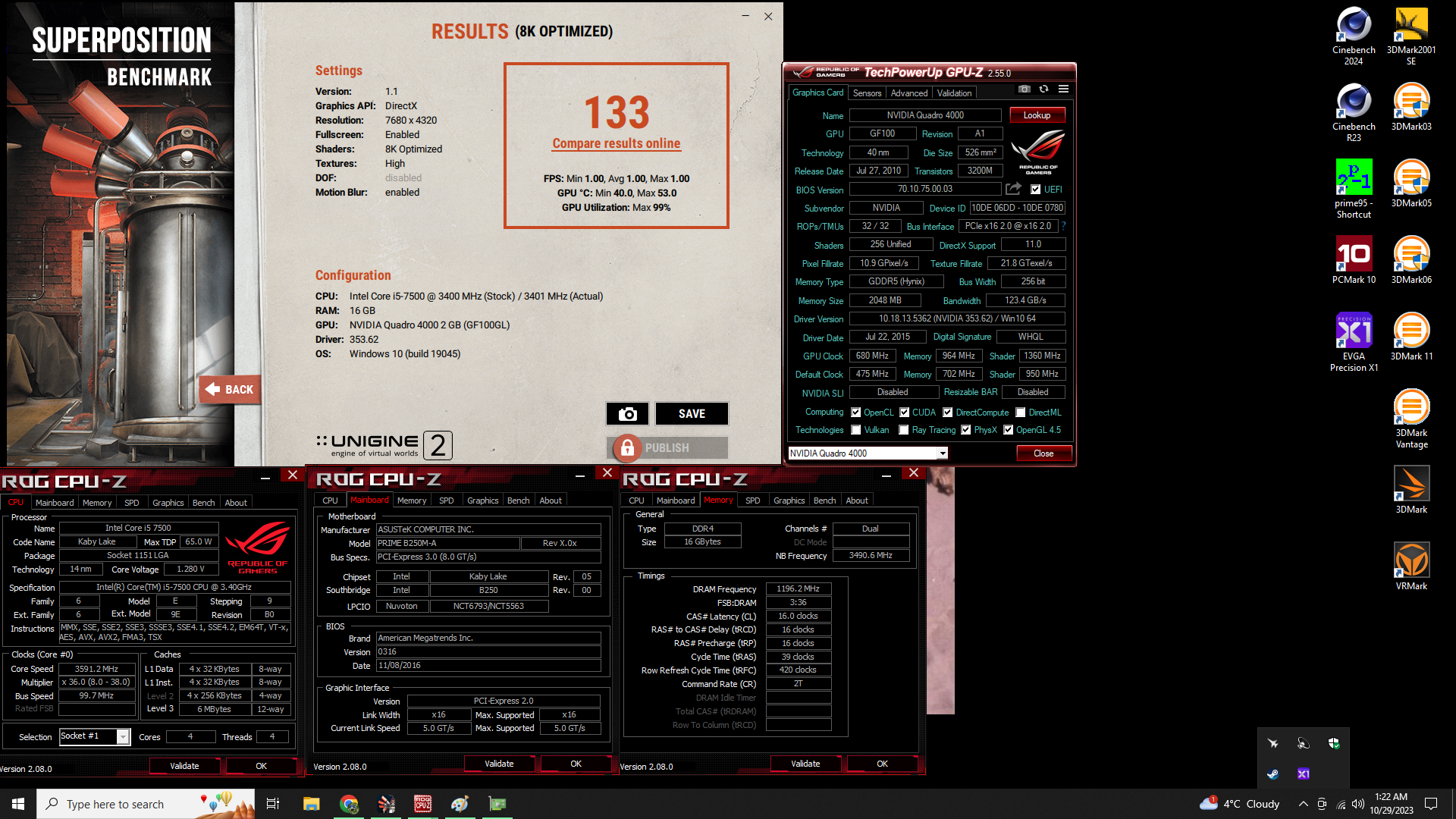Image resolution: width=1456 pixels, height=819 pixels.
Task: Click Type here to search box
Action: [x=146, y=804]
